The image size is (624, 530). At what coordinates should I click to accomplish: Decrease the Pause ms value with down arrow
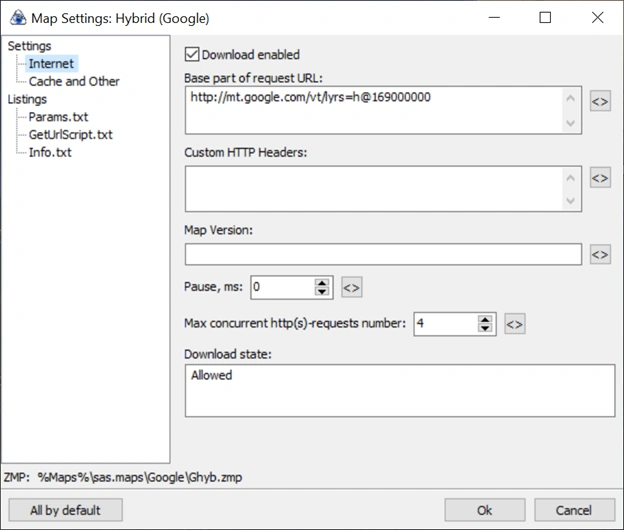point(322,293)
